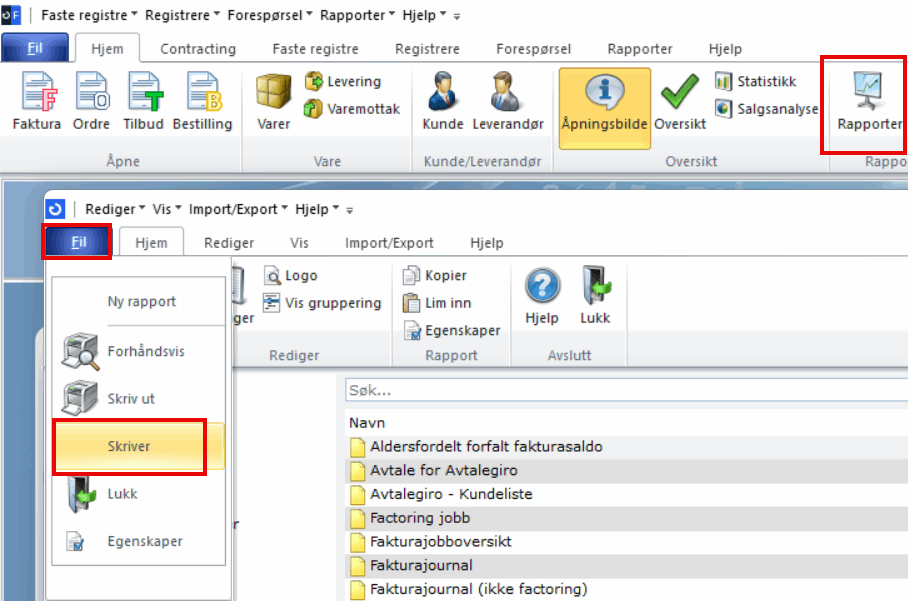Click the Kunde customer icon
Screen dimensions: 908x601
(x=443, y=102)
